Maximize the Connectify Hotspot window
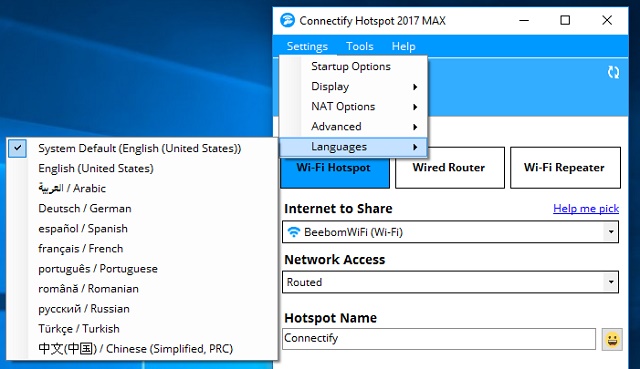640x369 pixels. pyautogui.click(x=565, y=20)
